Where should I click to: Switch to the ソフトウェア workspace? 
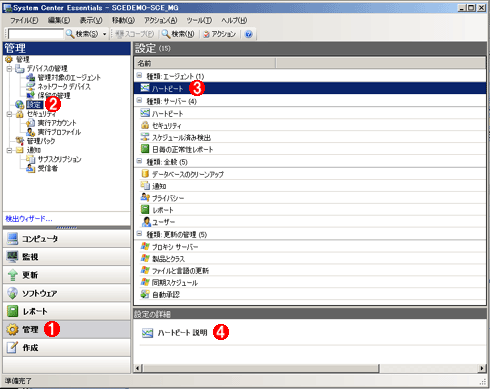point(67,293)
